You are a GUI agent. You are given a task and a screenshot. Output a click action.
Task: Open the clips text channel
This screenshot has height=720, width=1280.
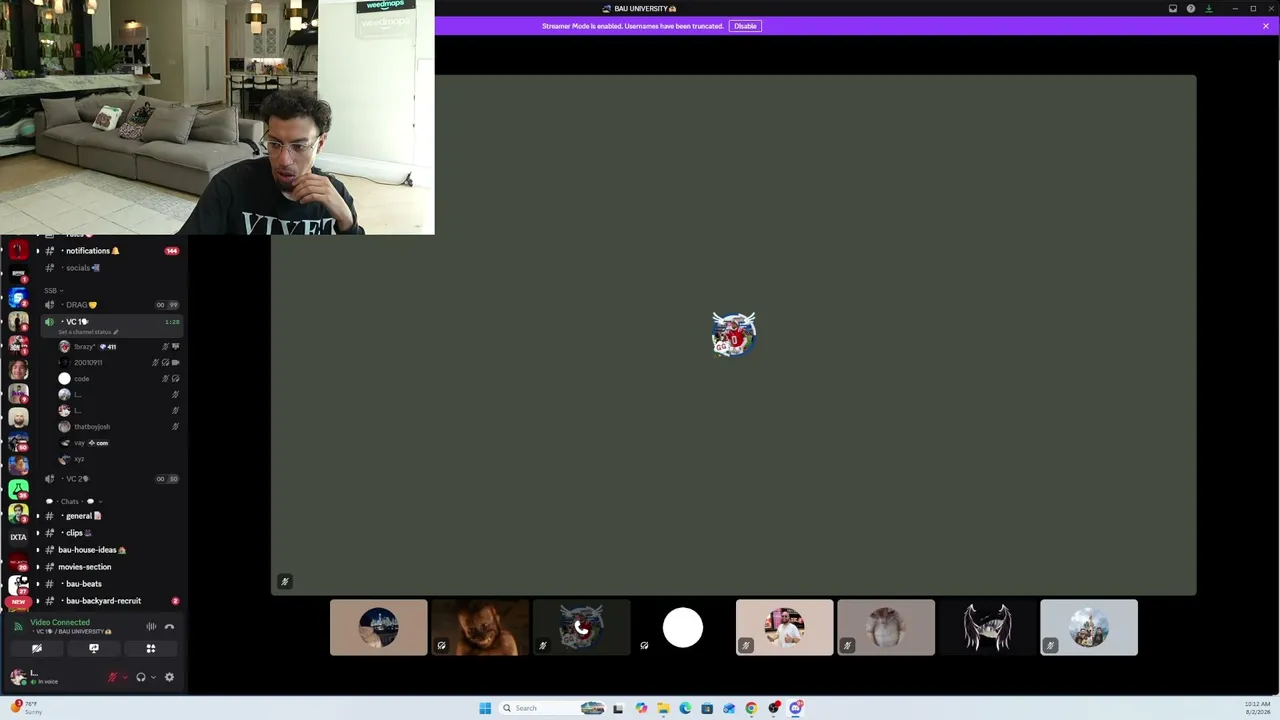click(110, 533)
